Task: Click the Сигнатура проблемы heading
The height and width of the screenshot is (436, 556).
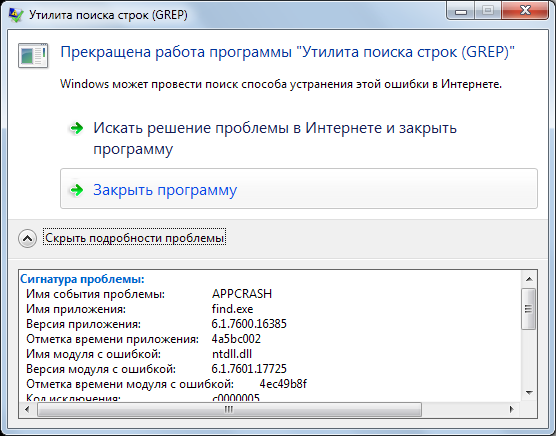Action: point(82,279)
